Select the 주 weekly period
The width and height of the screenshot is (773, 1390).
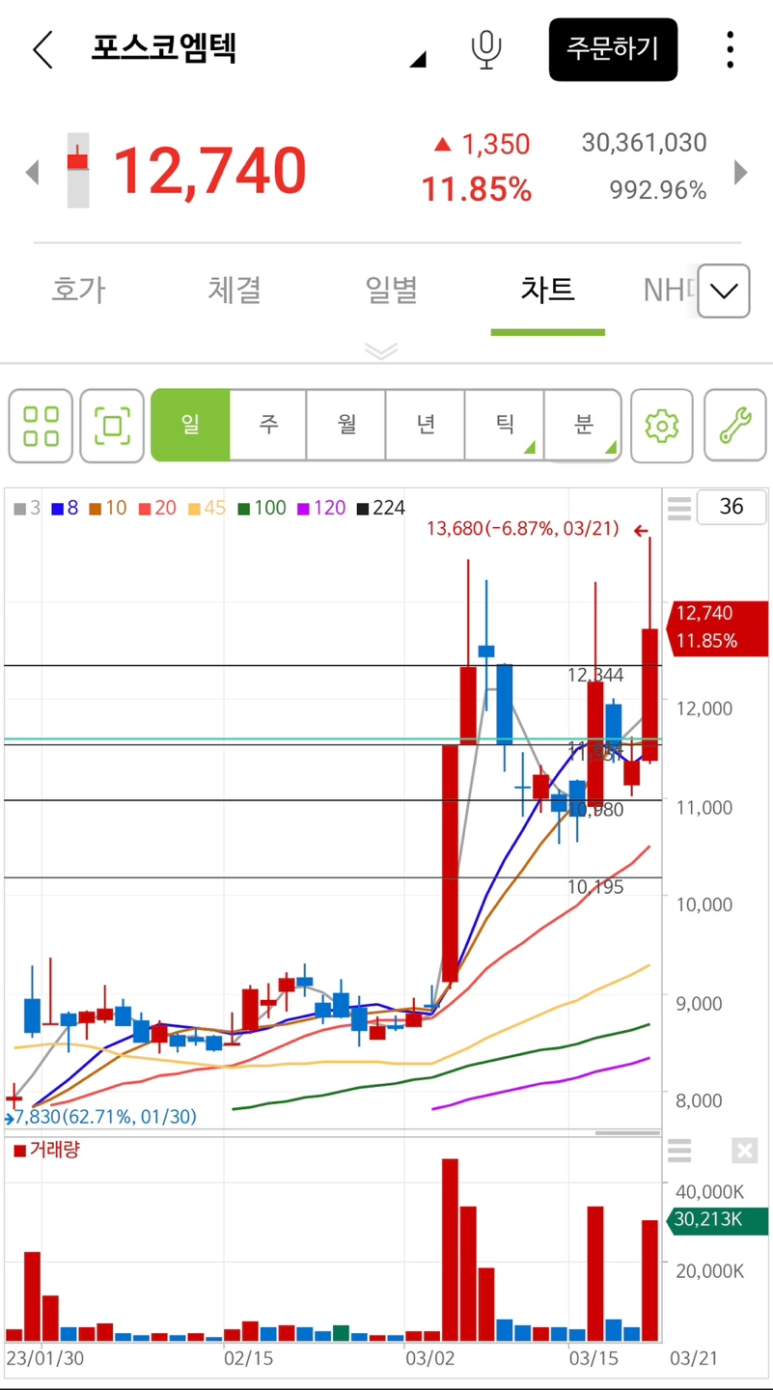tap(268, 425)
